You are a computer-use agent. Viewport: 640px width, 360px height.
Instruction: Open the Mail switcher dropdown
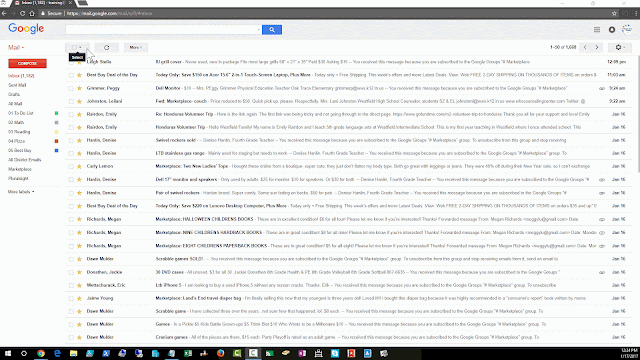tap(16, 47)
